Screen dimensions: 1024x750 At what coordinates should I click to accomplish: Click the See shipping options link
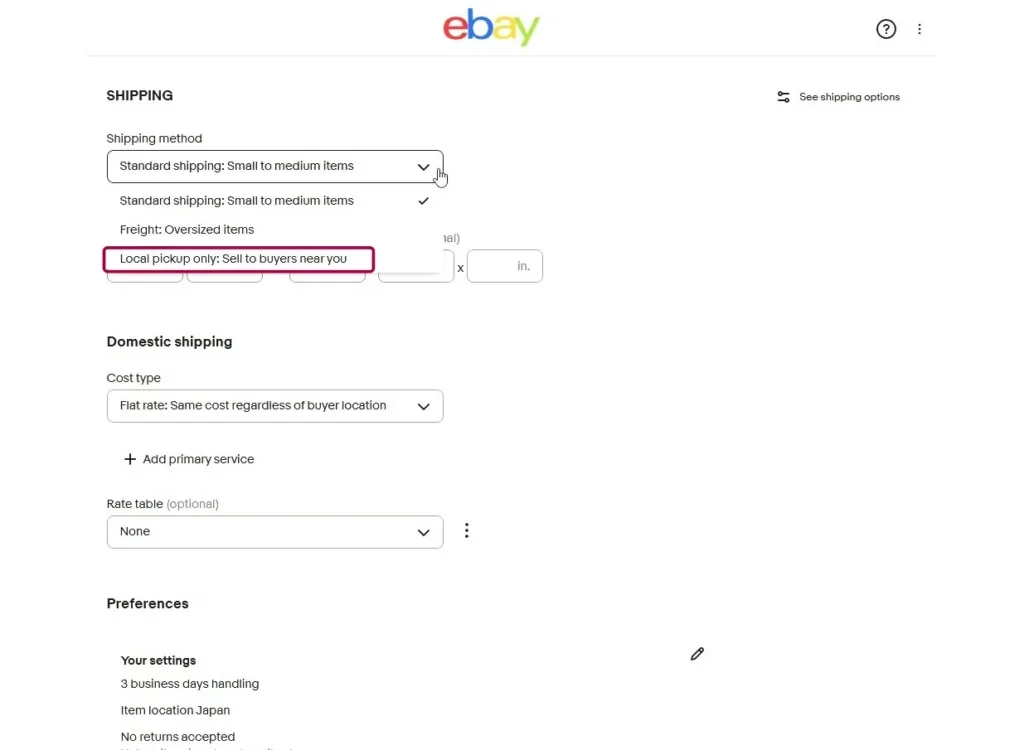849,97
